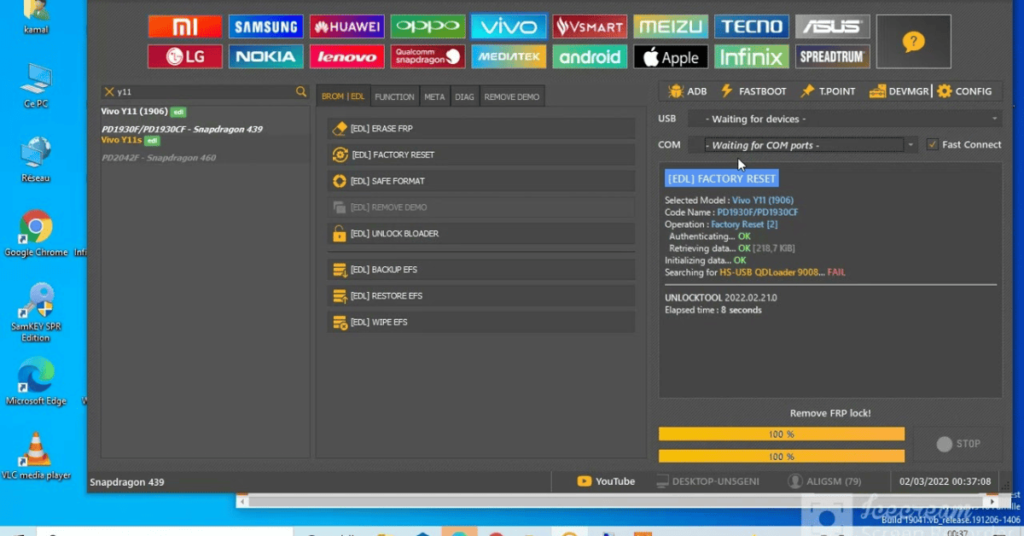1024x536 pixels.
Task: Select the Mi brand logo
Action: [185, 27]
